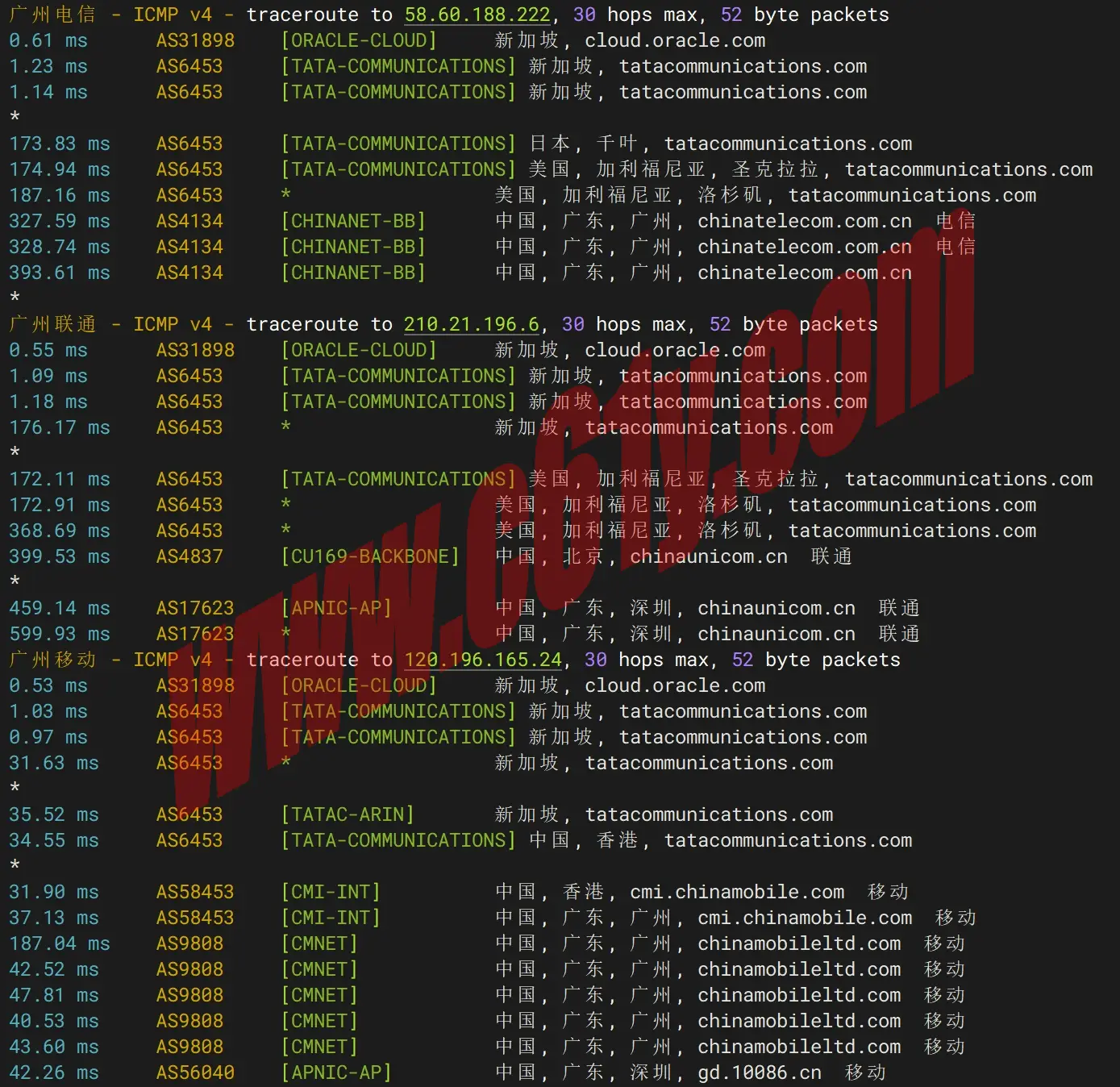Click [ORACLE-CLOUD] in the 0.53 ms row
This screenshot has height=1087, width=1120.
[x=359, y=685]
